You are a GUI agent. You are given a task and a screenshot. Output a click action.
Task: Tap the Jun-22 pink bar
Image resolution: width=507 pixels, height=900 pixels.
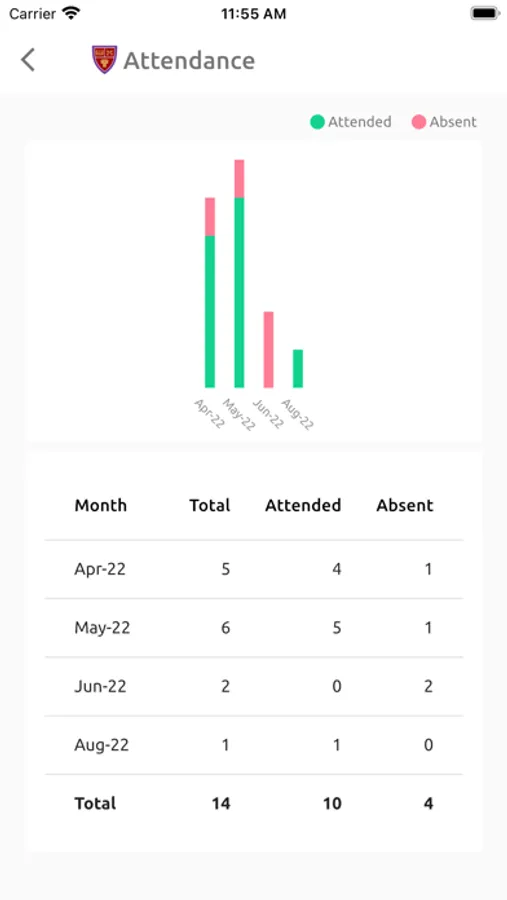coord(269,350)
